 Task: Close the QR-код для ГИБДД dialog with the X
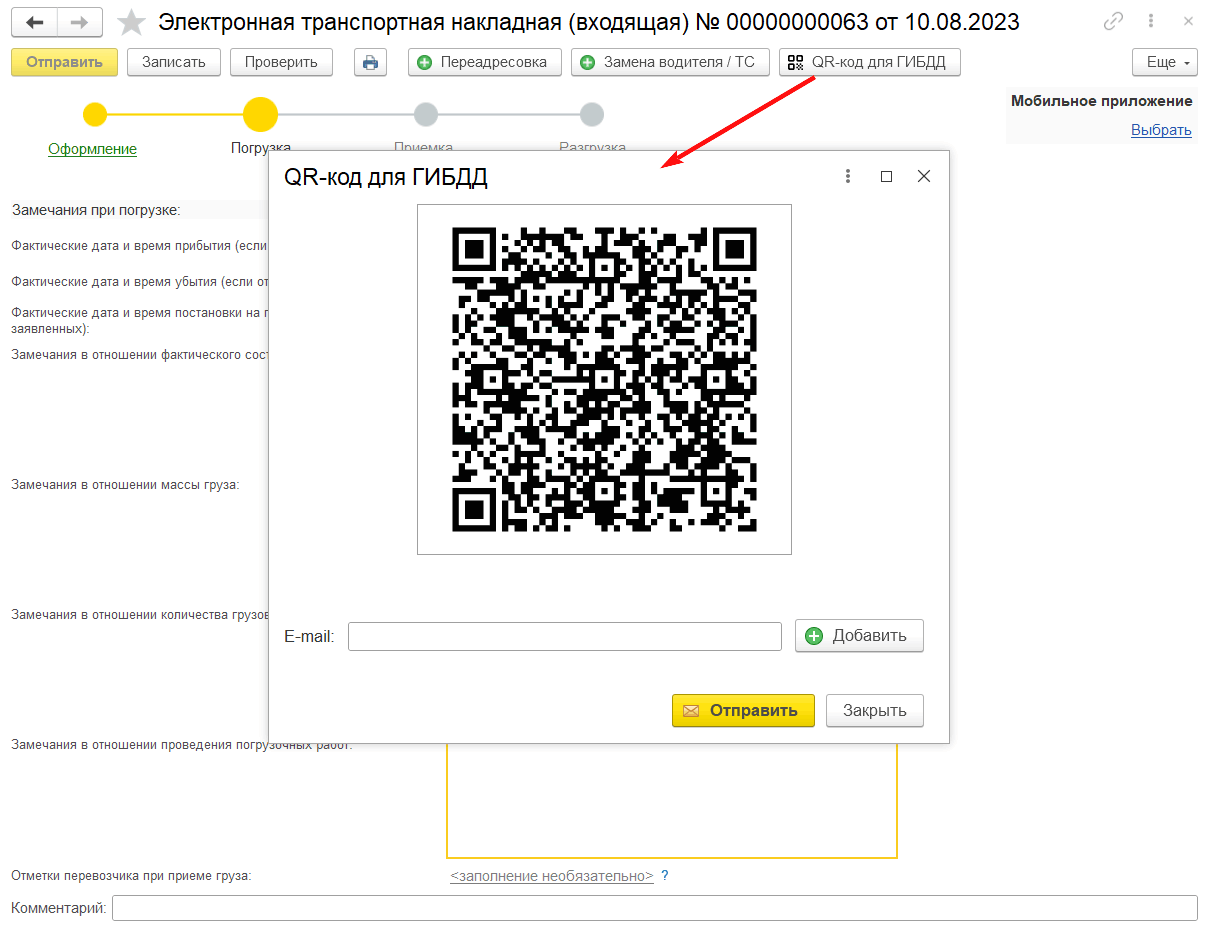pyautogui.click(x=924, y=176)
